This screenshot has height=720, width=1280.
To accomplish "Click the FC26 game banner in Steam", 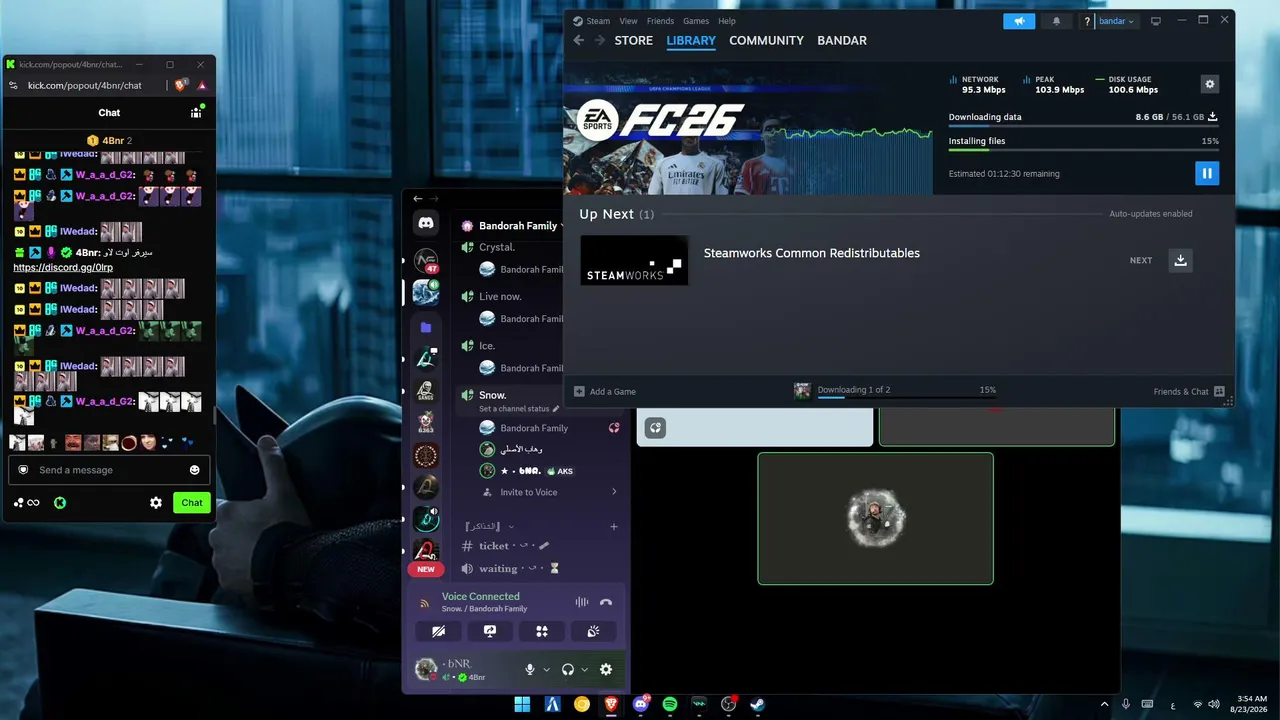I will (x=750, y=130).
